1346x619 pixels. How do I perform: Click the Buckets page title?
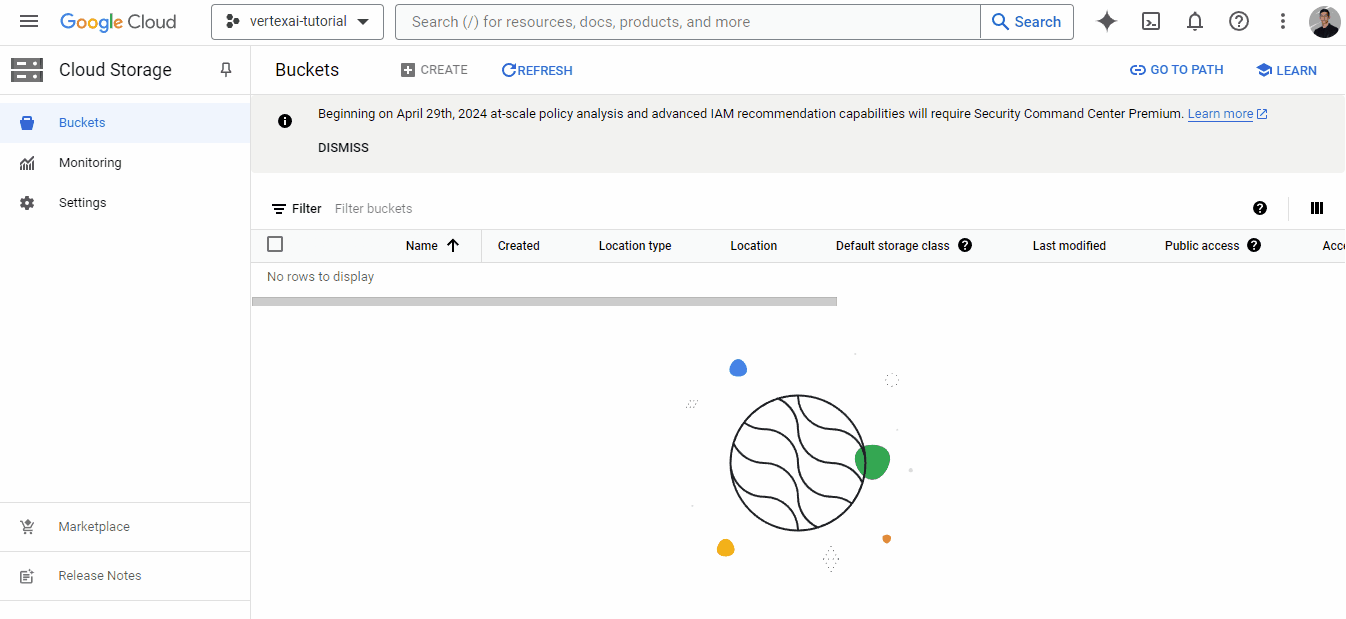pyautogui.click(x=307, y=70)
